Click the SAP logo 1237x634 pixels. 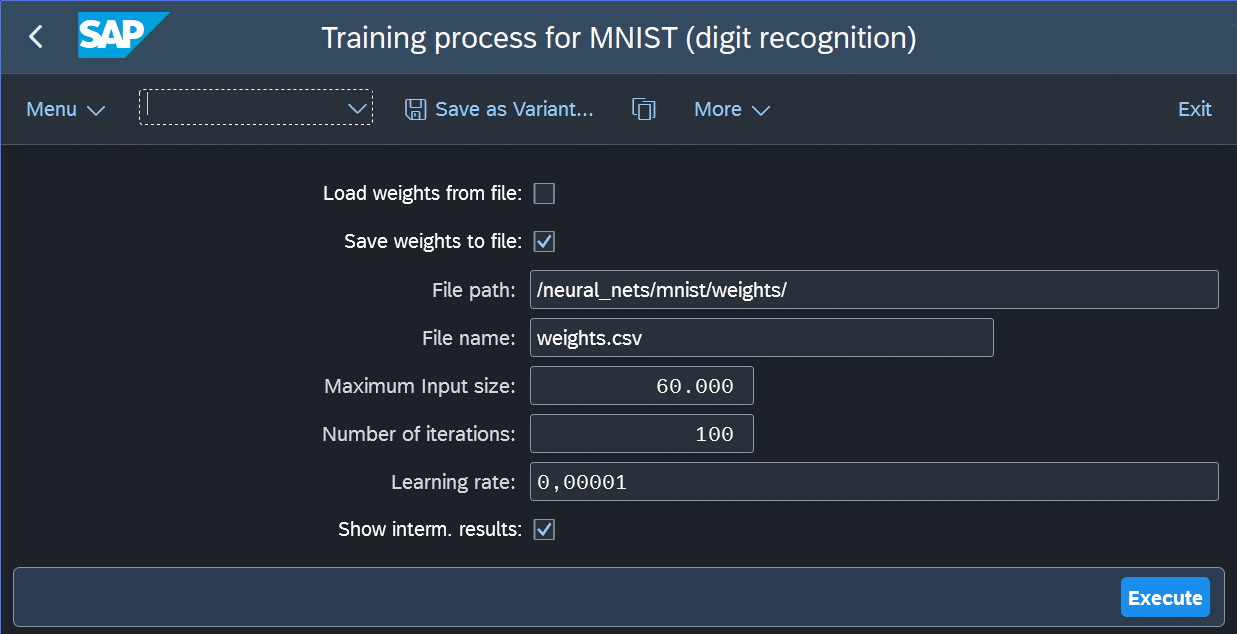pos(122,36)
